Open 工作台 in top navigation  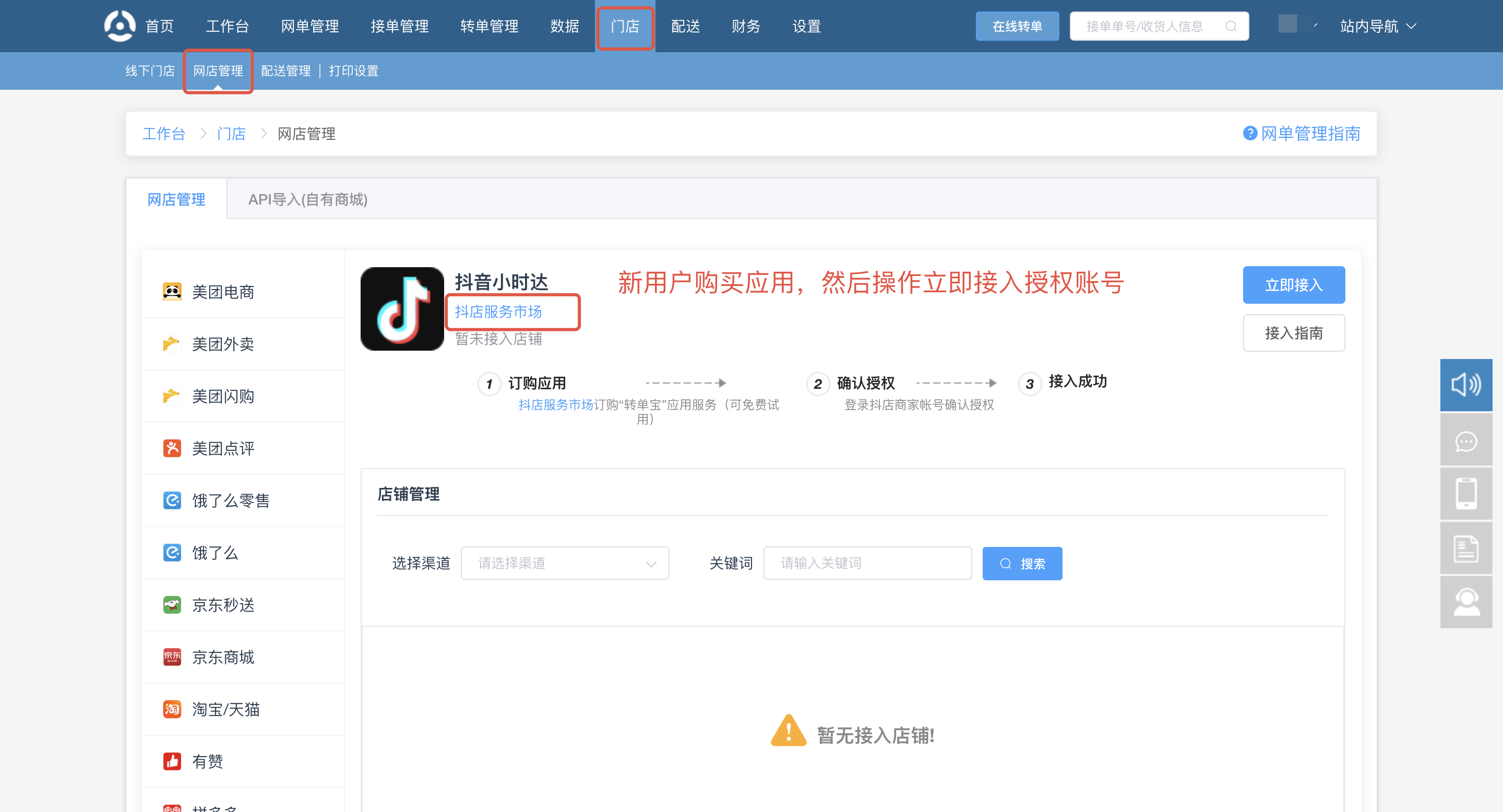point(228,26)
